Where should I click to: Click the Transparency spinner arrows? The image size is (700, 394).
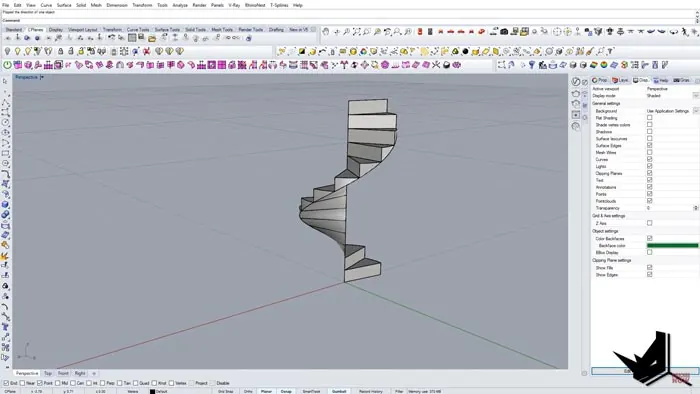coord(696,208)
